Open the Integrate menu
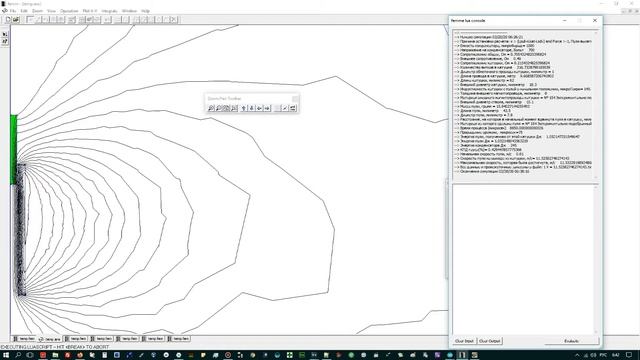 click(x=109, y=11)
